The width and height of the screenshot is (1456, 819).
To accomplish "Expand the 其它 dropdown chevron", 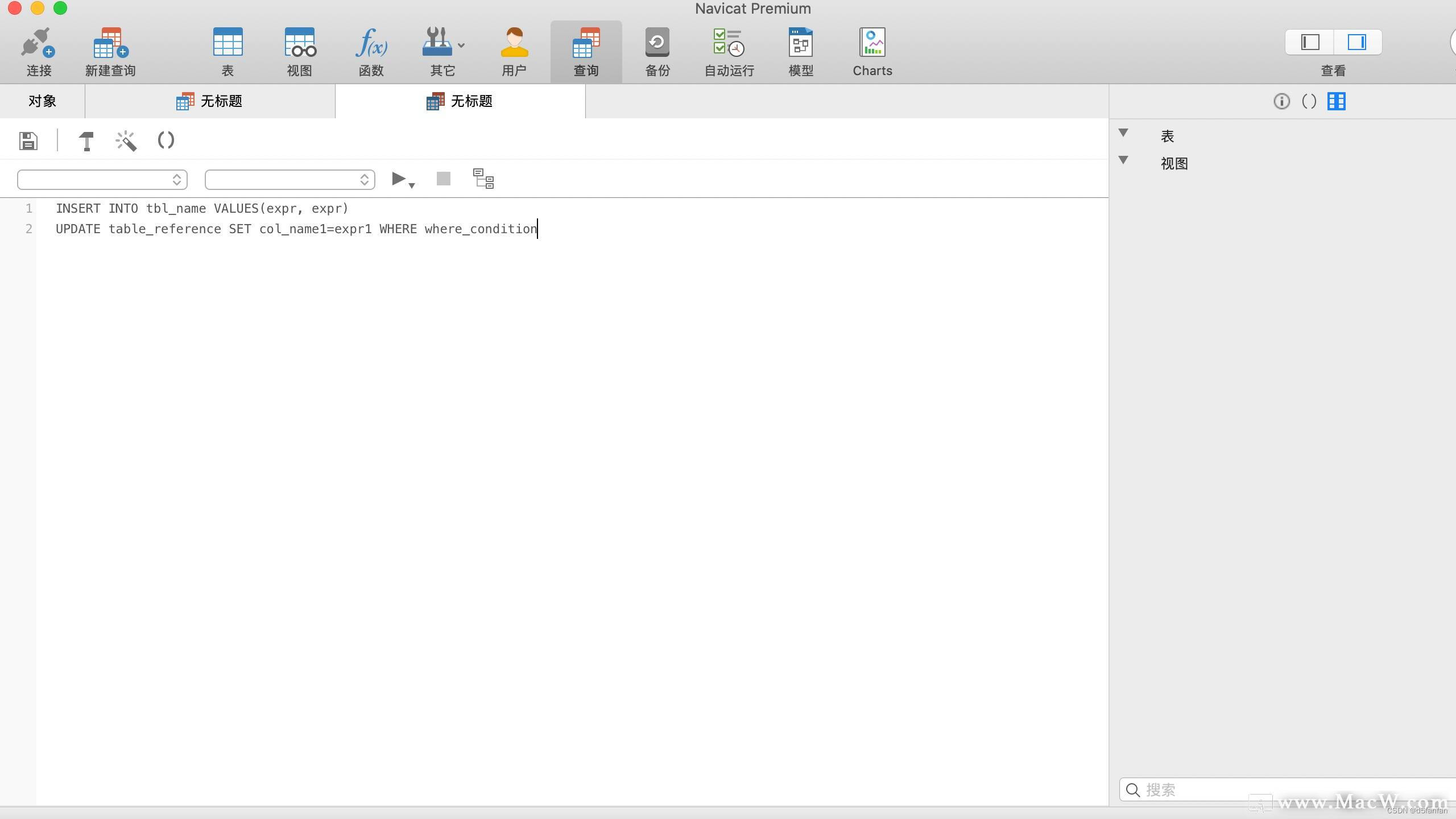I will (461, 45).
